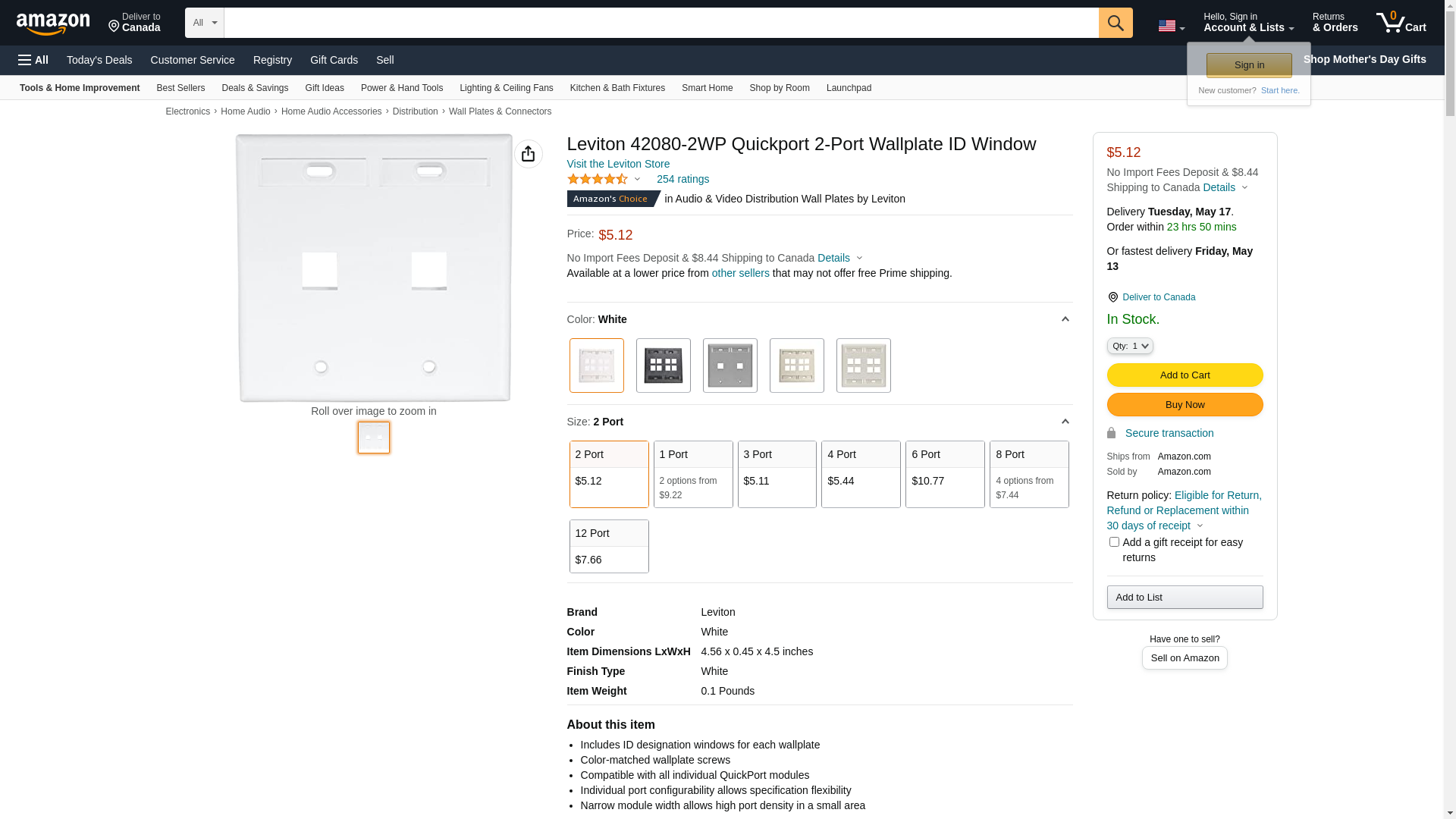
Task: Open the All search category dropdown
Action: pyautogui.click(x=204, y=23)
